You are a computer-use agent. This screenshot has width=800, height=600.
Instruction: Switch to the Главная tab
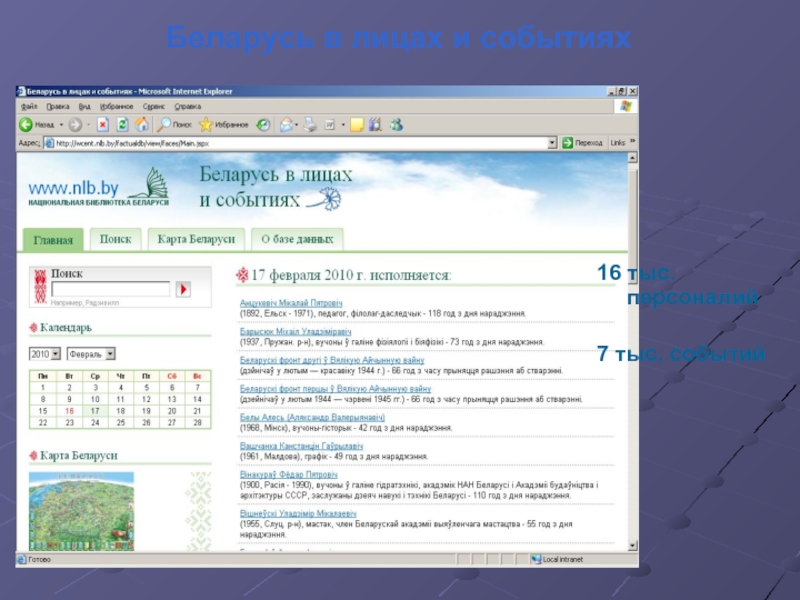(53, 240)
